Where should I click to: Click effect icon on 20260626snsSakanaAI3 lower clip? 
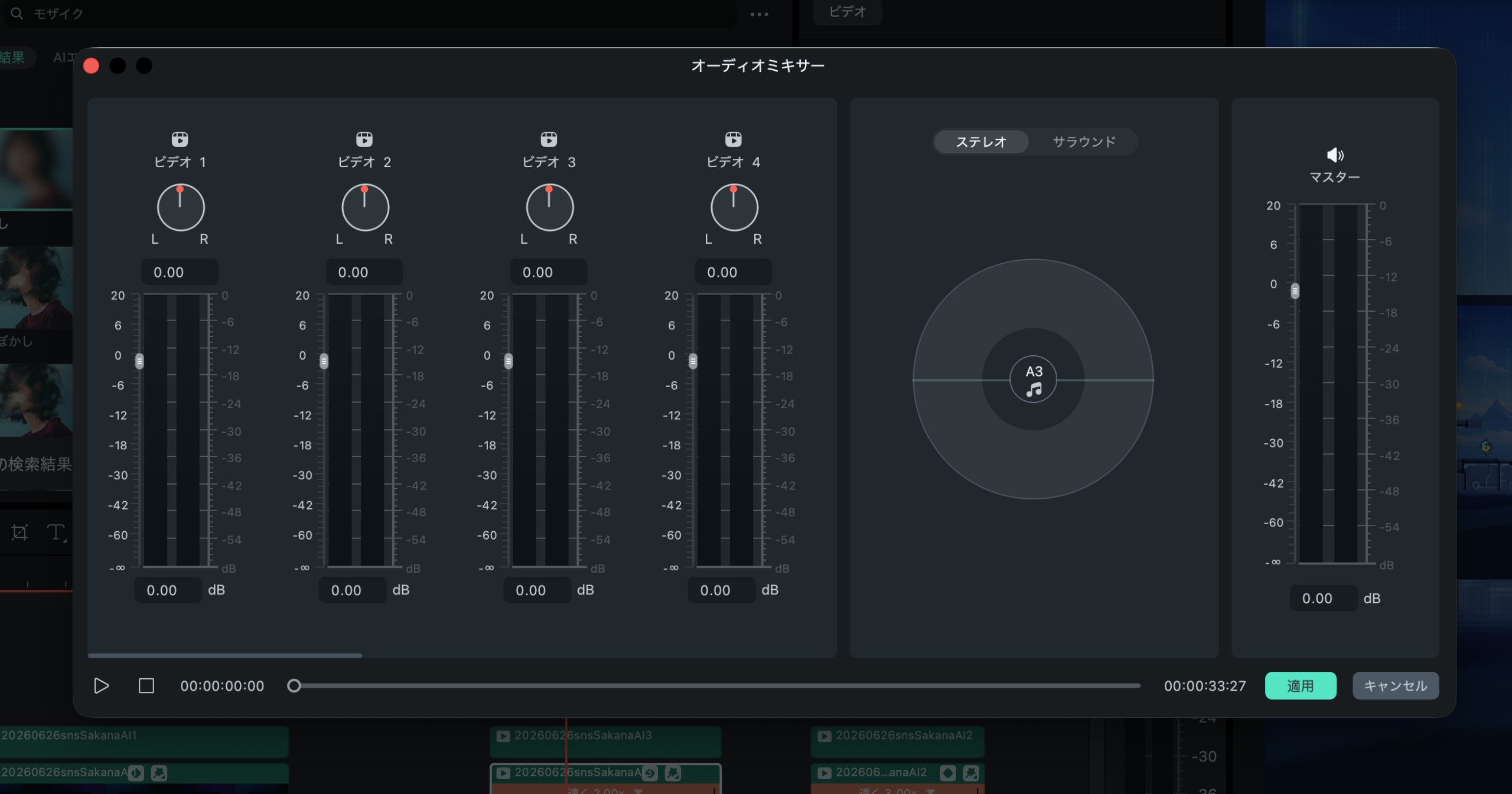click(x=673, y=773)
